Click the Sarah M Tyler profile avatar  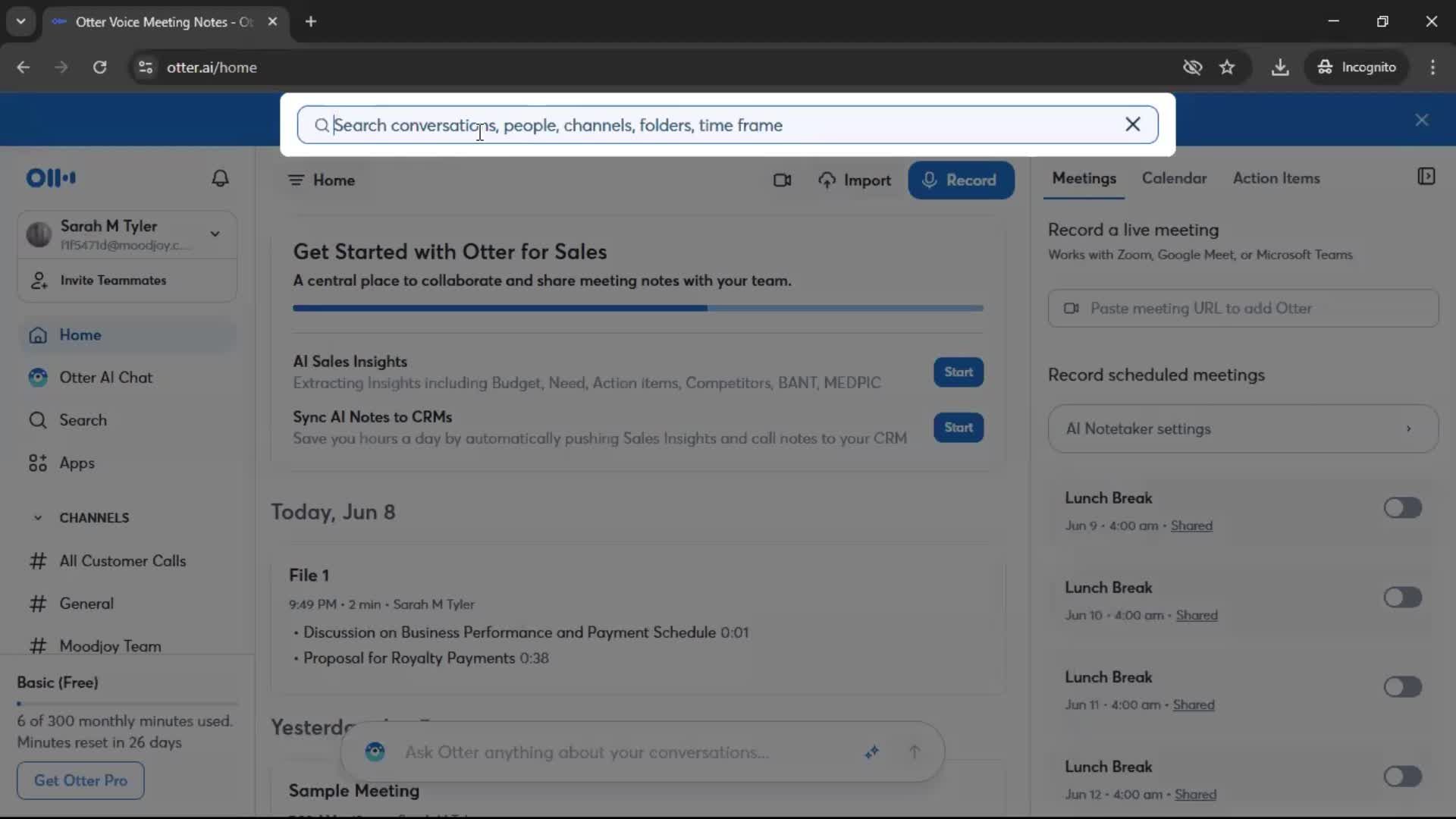pos(39,234)
